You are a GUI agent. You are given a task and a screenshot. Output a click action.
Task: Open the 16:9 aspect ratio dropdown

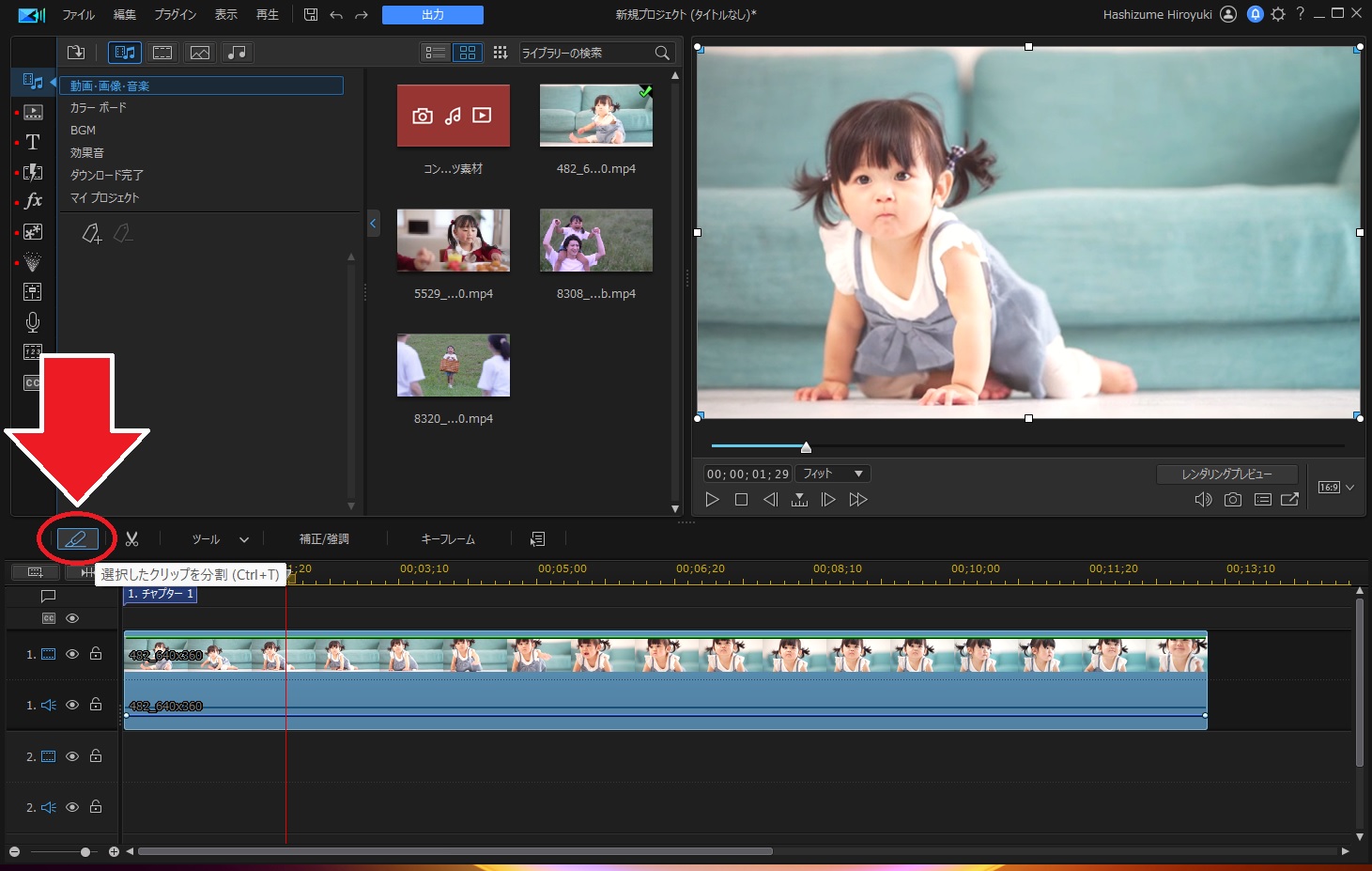[x=1336, y=487]
